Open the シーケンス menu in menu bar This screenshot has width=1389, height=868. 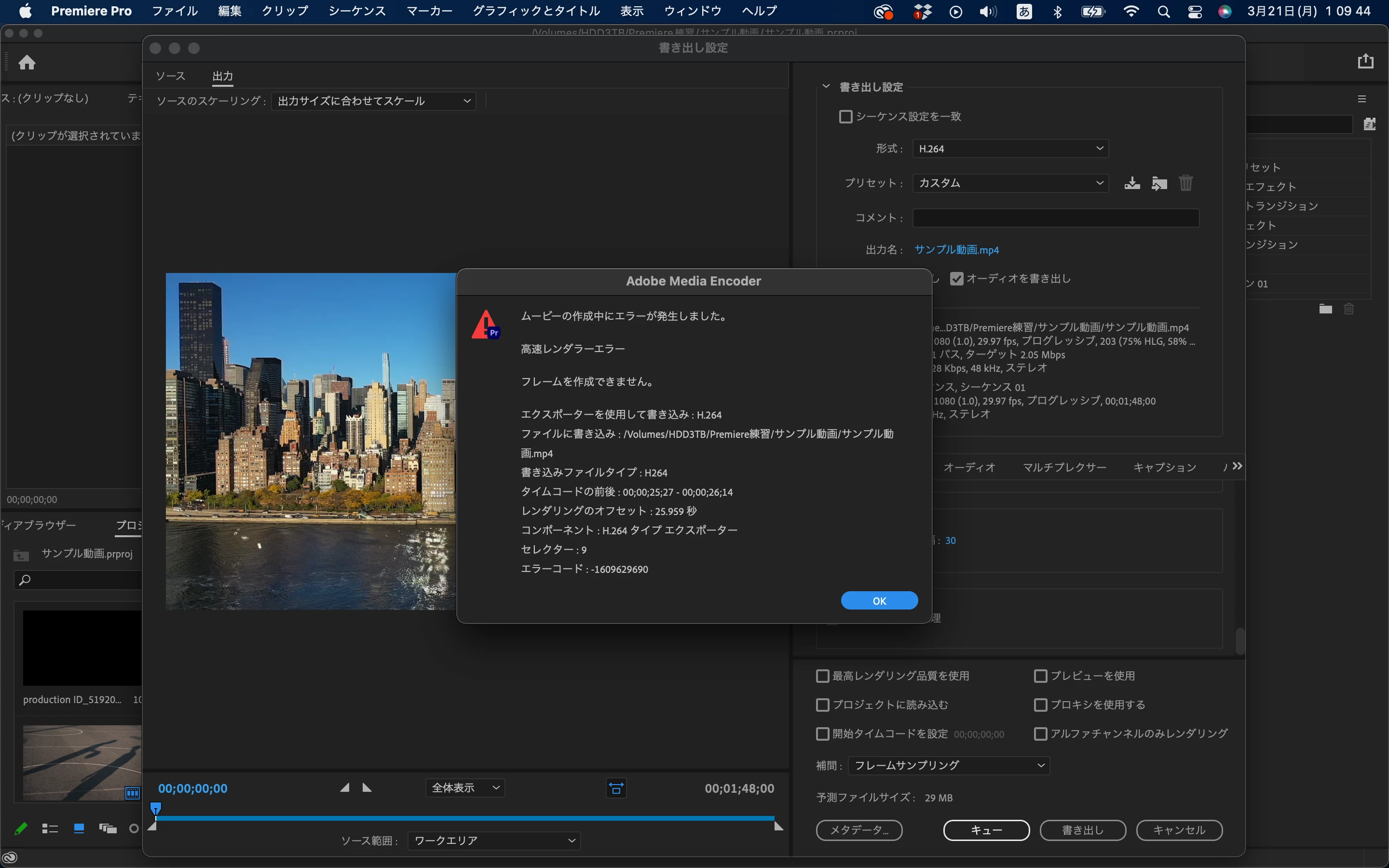click(357, 11)
